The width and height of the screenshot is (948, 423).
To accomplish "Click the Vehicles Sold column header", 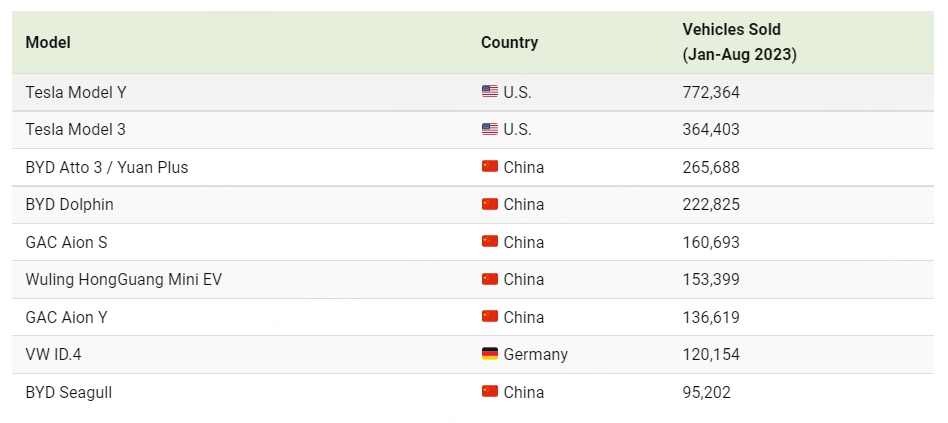I will click(740, 42).
